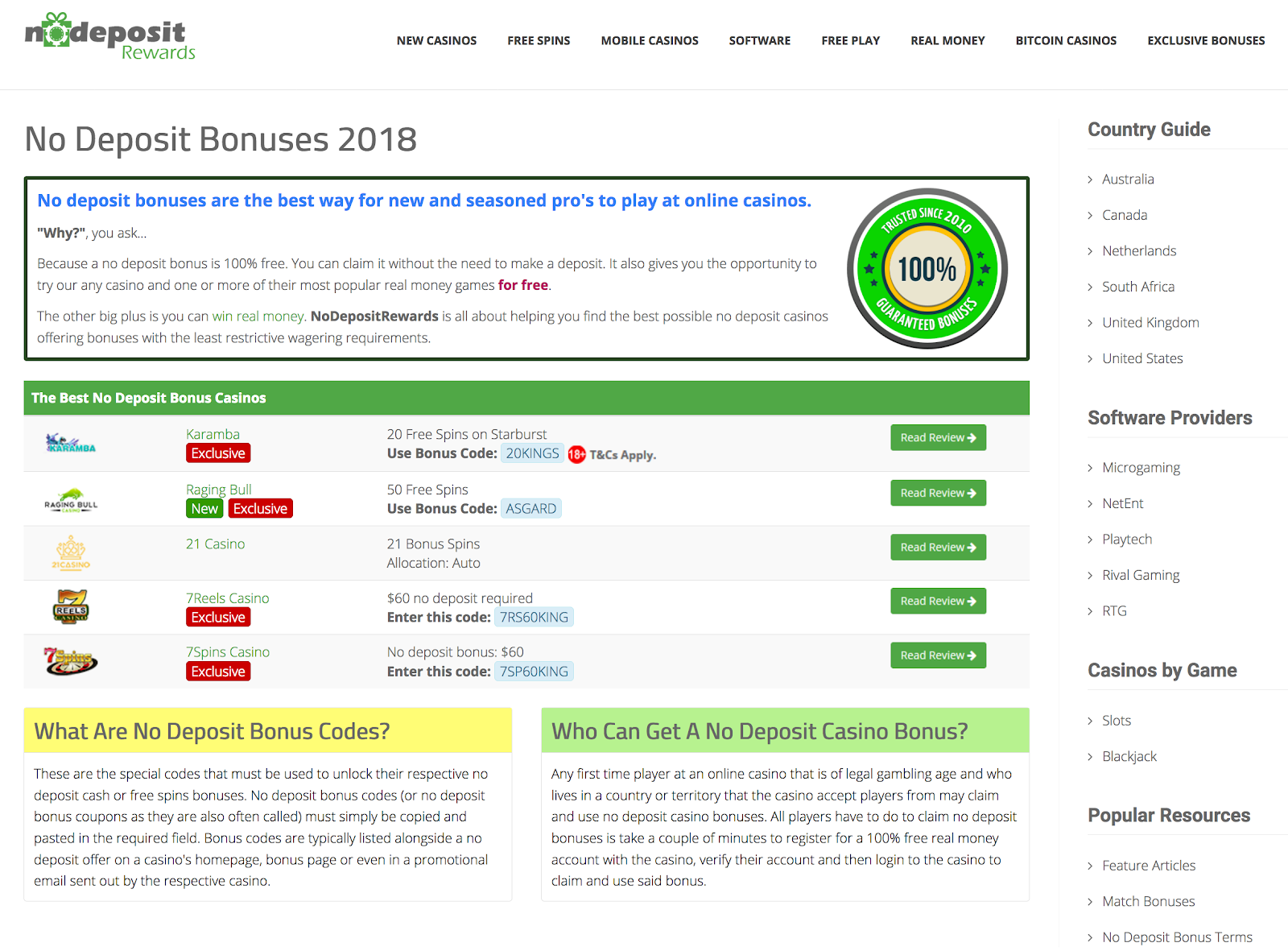Open Exclusive Bonuses page
The height and width of the screenshot is (951, 1288).
point(1206,40)
